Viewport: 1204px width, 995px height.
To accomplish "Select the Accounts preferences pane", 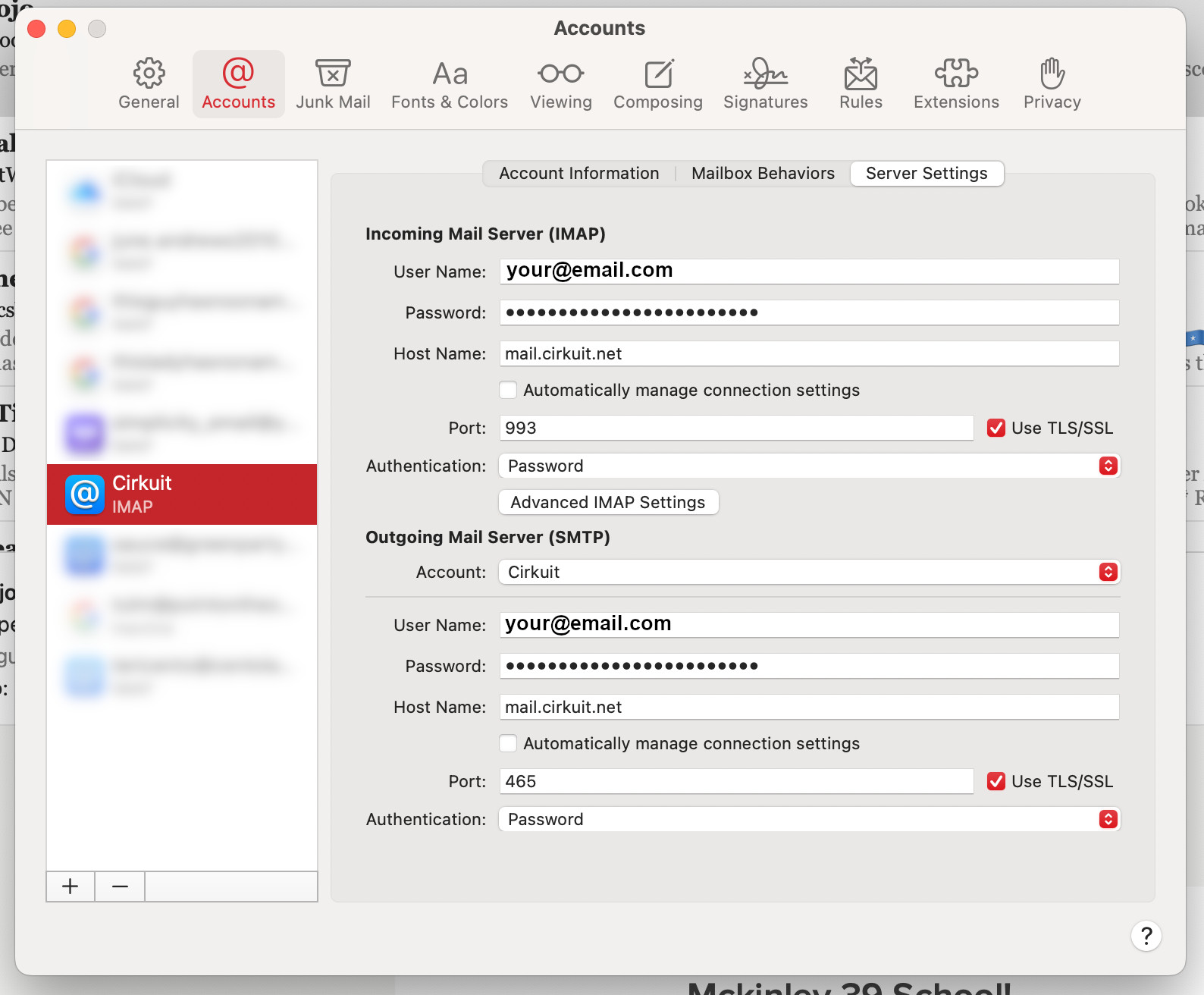I will tap(238, 83).
